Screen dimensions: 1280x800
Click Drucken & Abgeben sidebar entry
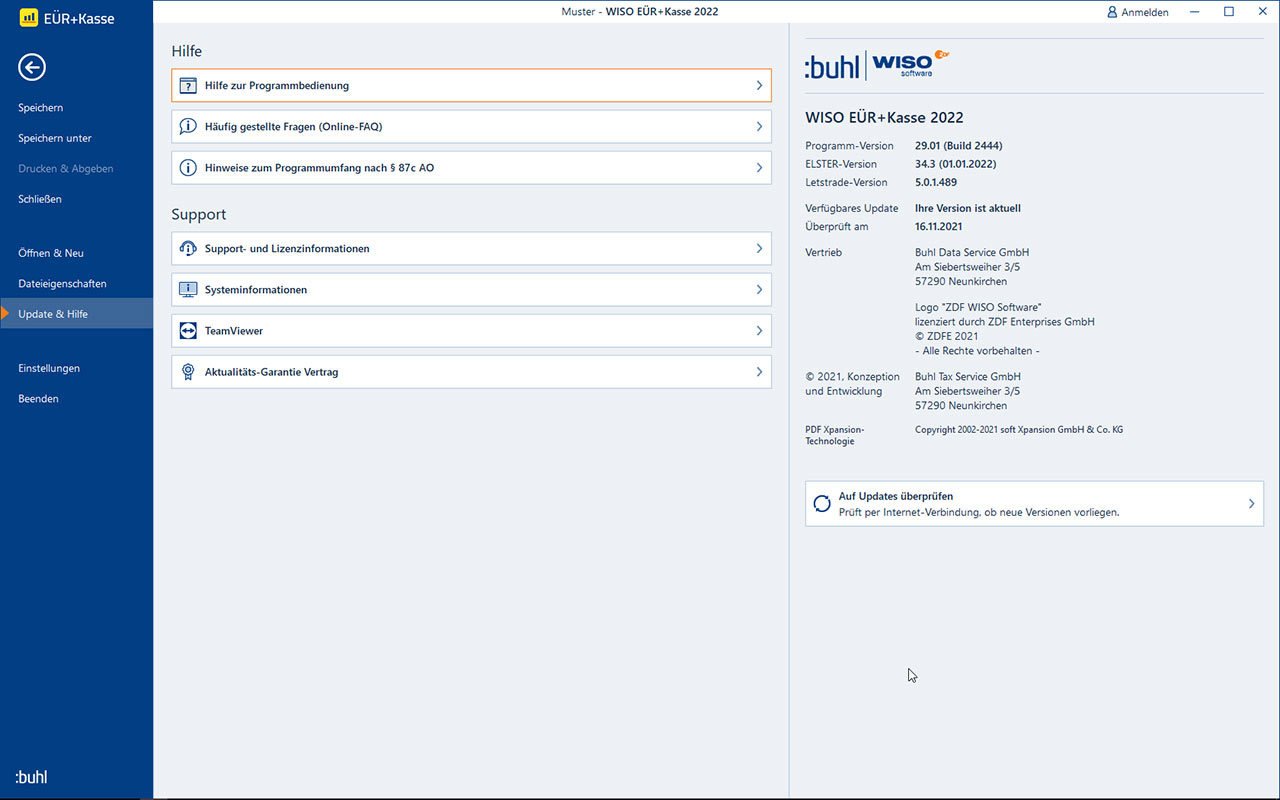tap(77, 169)
